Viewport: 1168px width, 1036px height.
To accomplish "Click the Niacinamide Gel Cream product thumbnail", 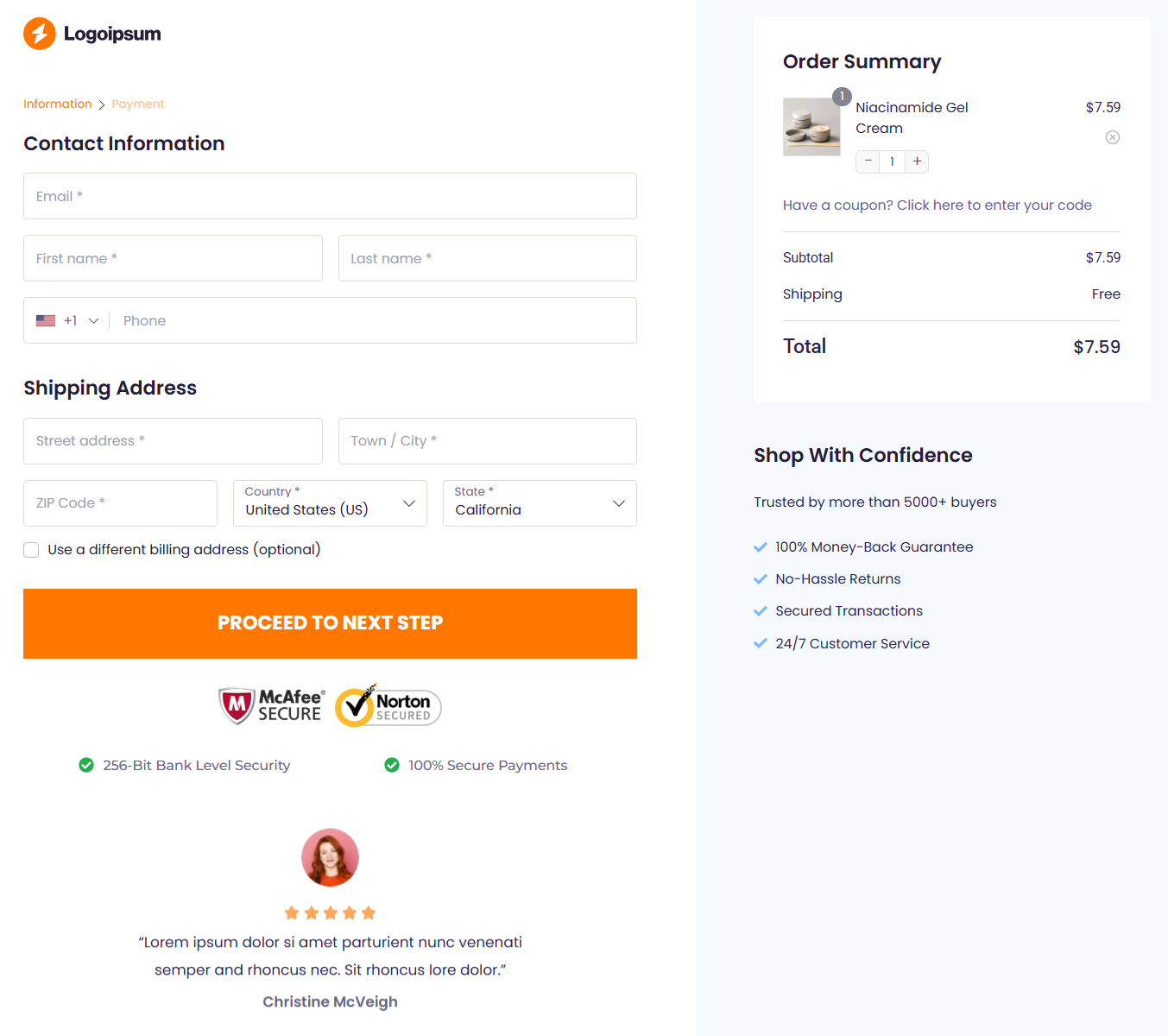I will click(x=811, y=127).
